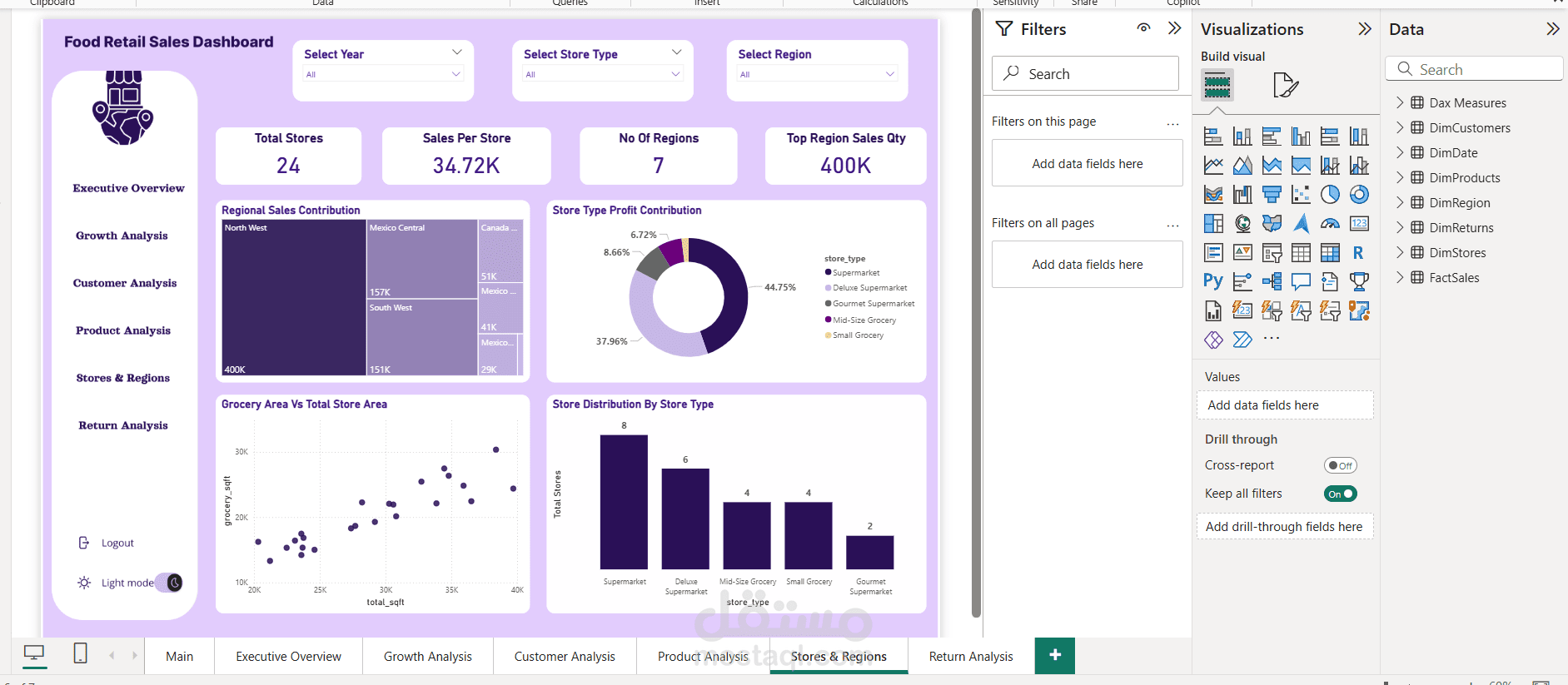Collapse the Data pane
1568x685 pixels.
coord(1553,29)
